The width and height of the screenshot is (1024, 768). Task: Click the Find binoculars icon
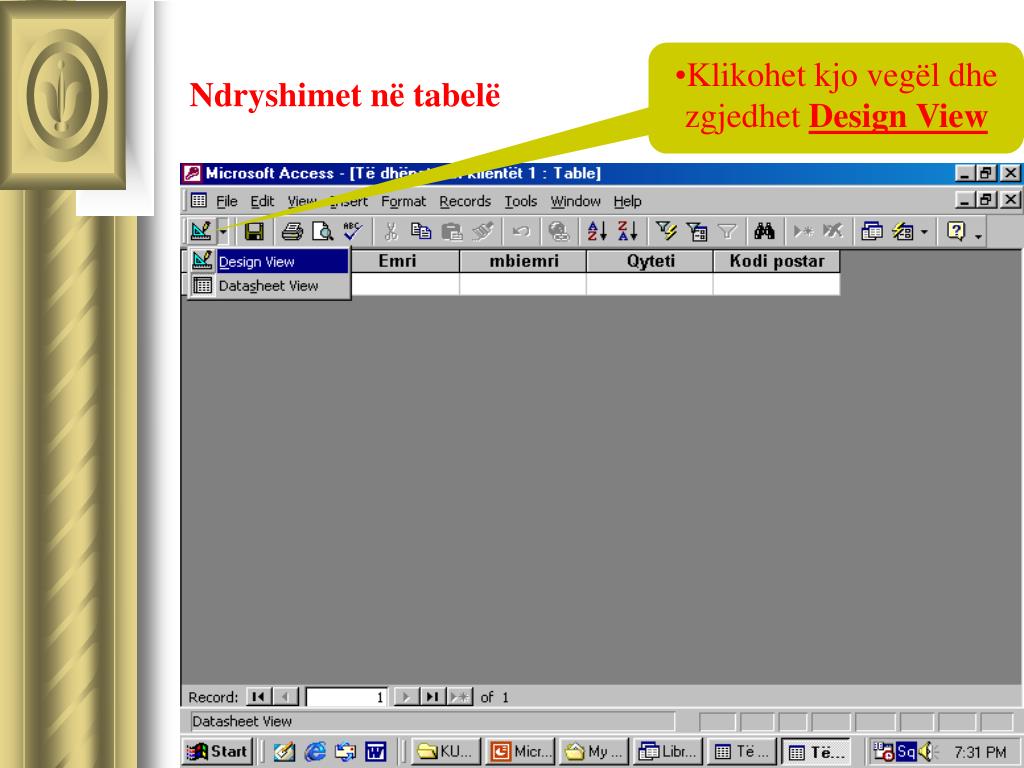coord(764,231)
